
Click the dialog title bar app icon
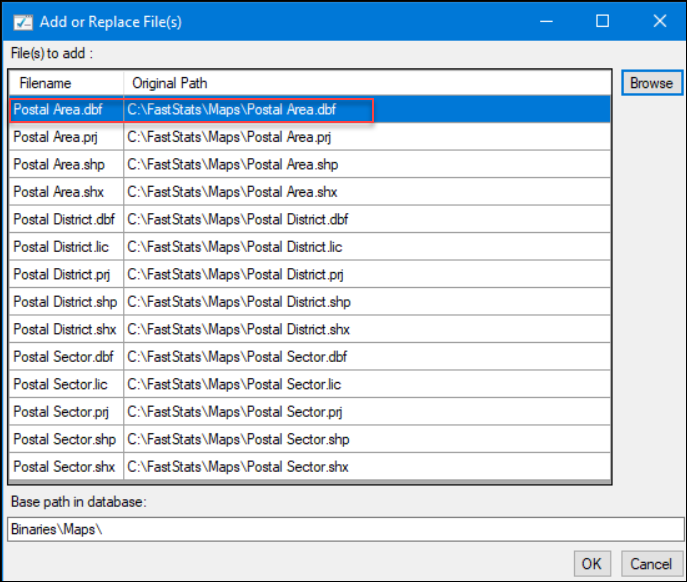pyautogui.click(x=23, y=22)
